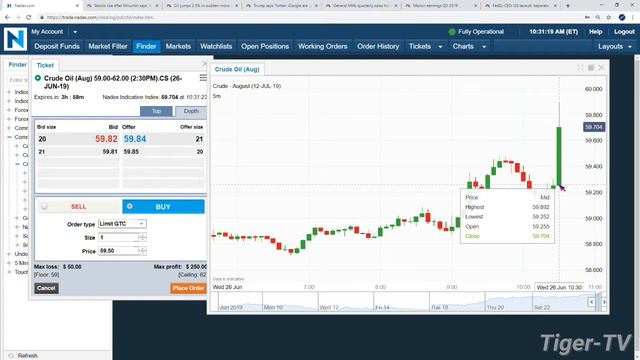
Task: Click the Logout link
Action: click(x=624, y=32)
